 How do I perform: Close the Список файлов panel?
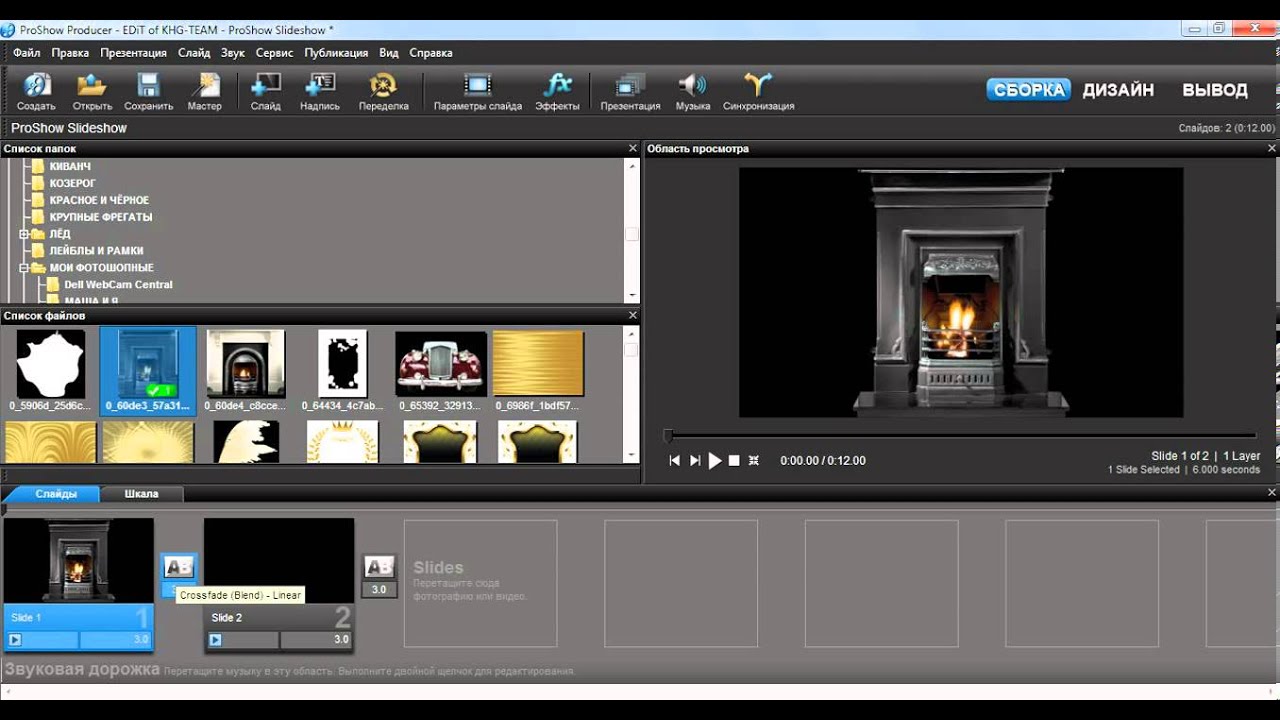tap(632, 315)
